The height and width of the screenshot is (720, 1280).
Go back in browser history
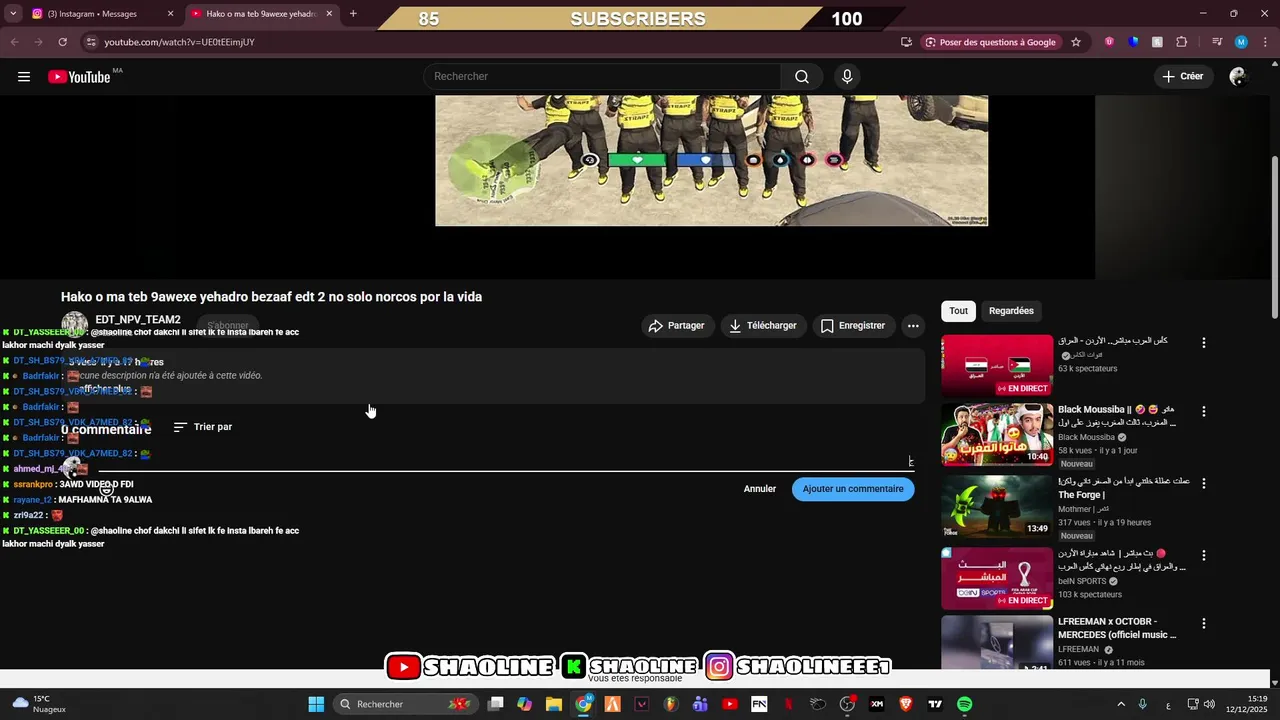coord(14,42)
